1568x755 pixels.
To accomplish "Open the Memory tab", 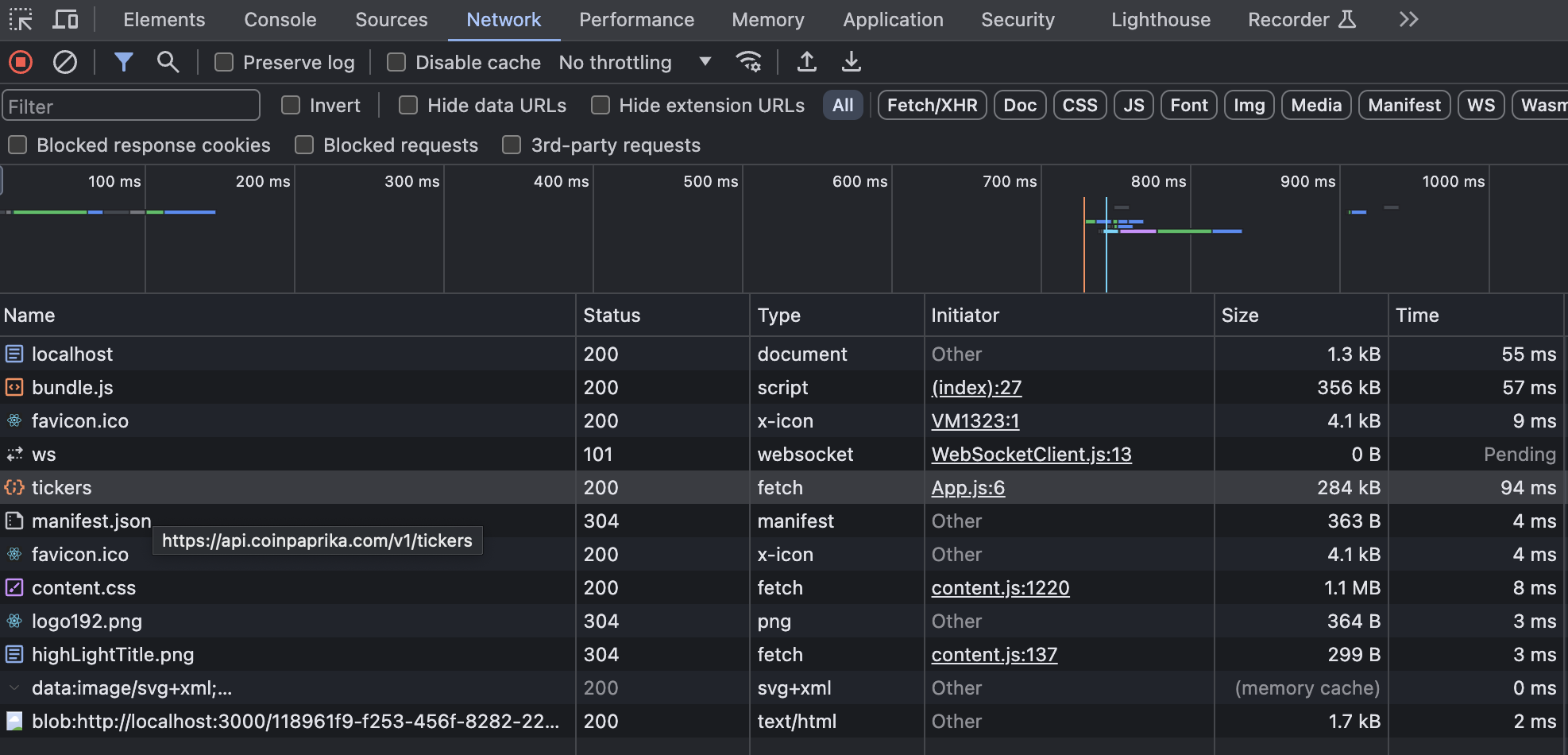I will pyautogui.click(x=768, y=20).
